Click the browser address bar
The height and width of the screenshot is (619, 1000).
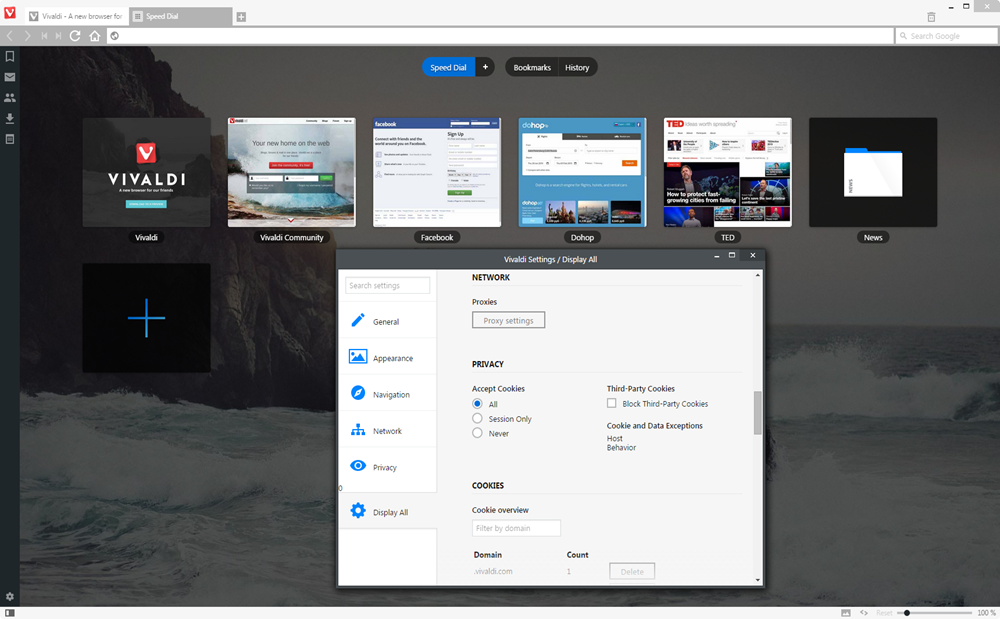point(499,36)
